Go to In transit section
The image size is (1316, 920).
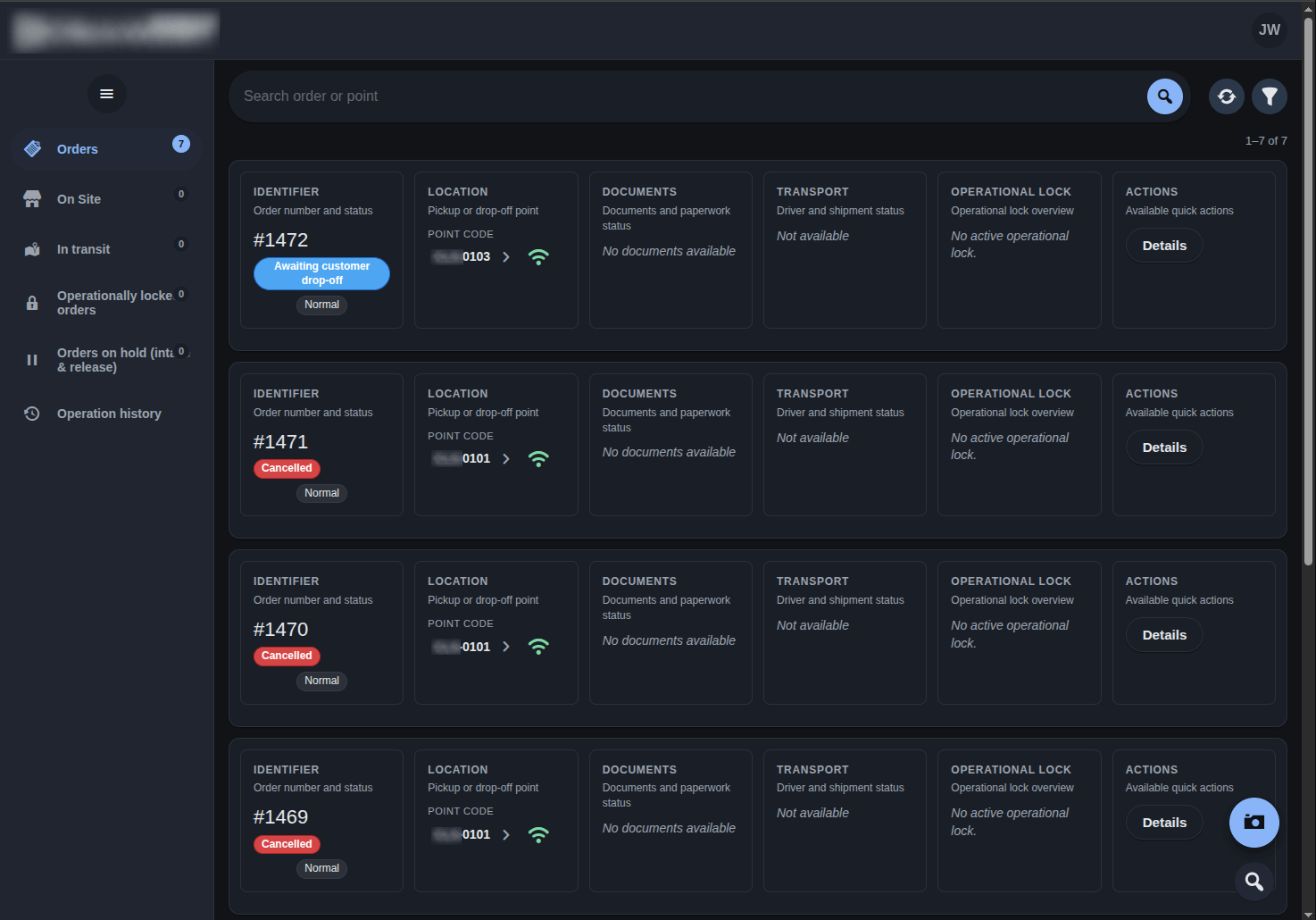tap(83, 249)
